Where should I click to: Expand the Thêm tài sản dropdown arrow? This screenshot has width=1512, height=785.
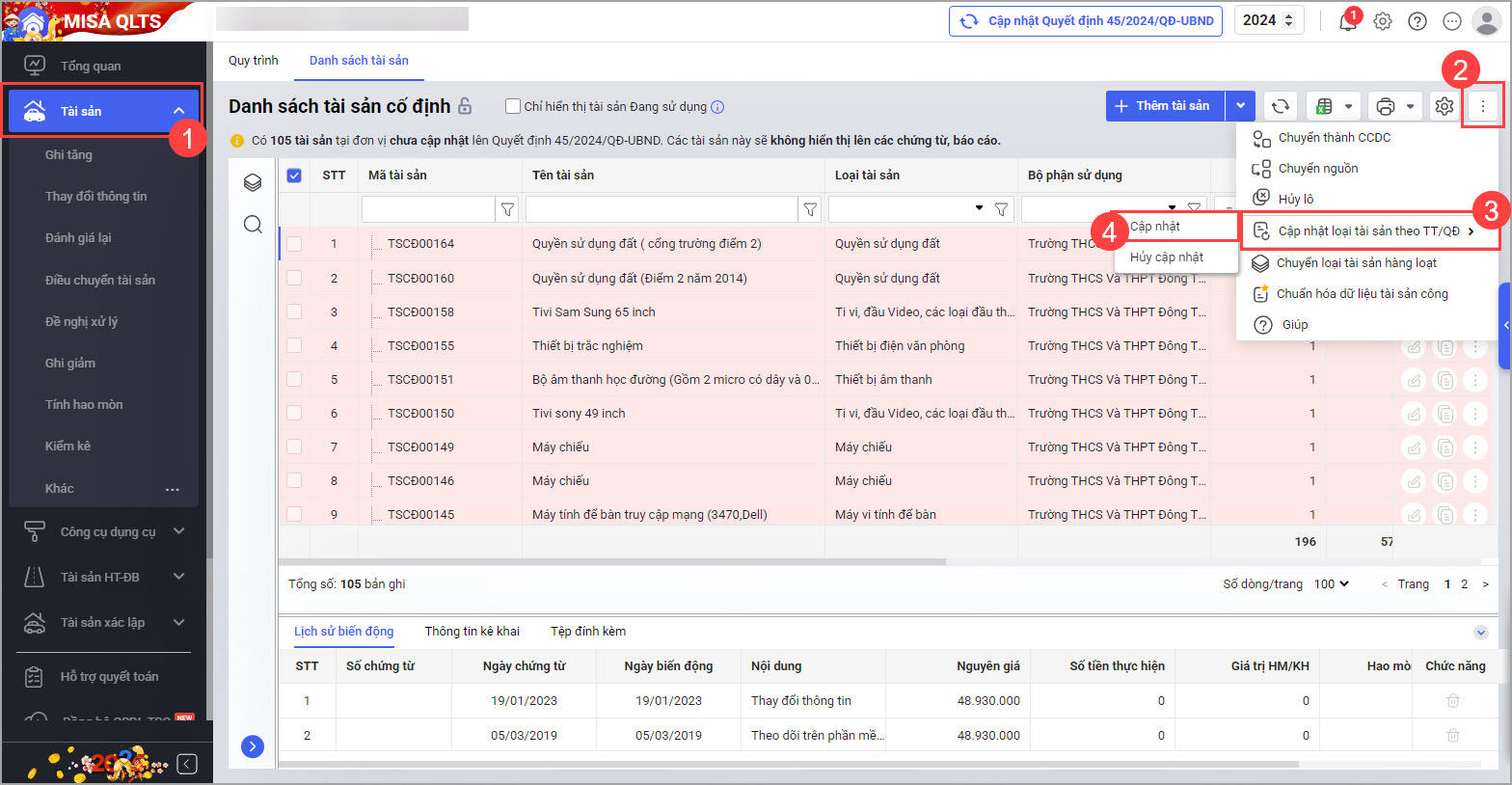(x=1240, y=106)
